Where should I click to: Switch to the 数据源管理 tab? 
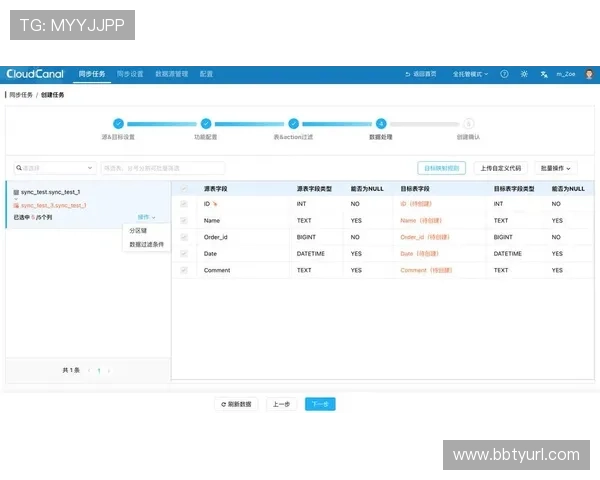[x=172, y=74]
